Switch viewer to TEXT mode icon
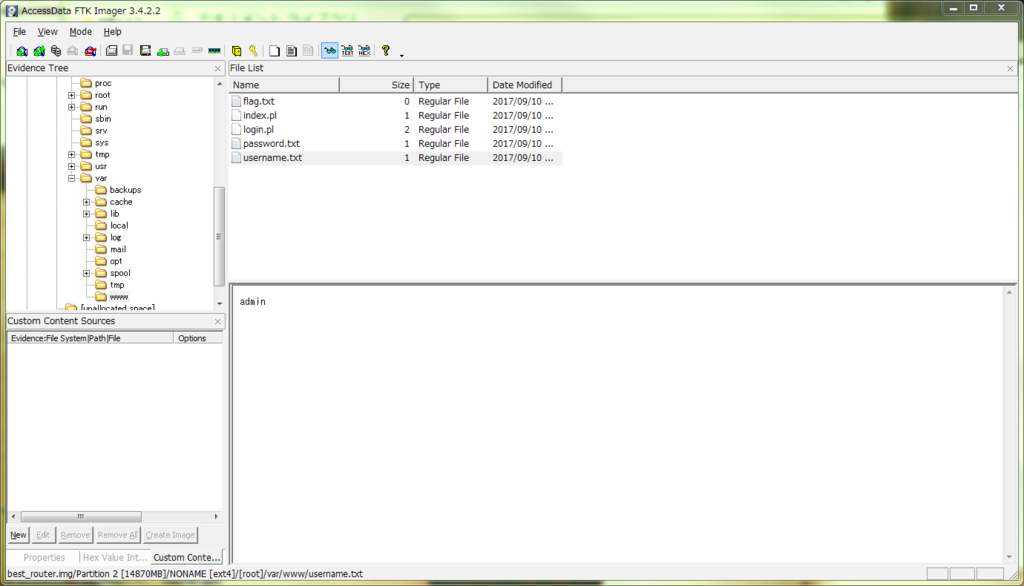This screenshot has width=1024, height=586. point(347,50)
